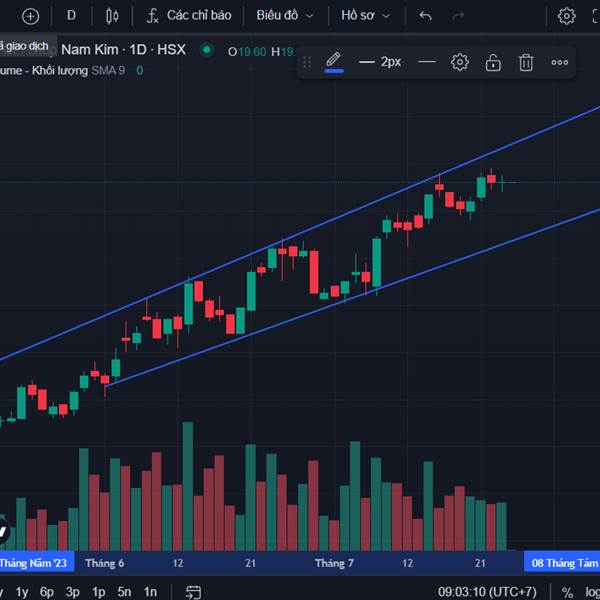Select the 3p time range
This screenshot has width=600, height=600.
coord(72,592)
